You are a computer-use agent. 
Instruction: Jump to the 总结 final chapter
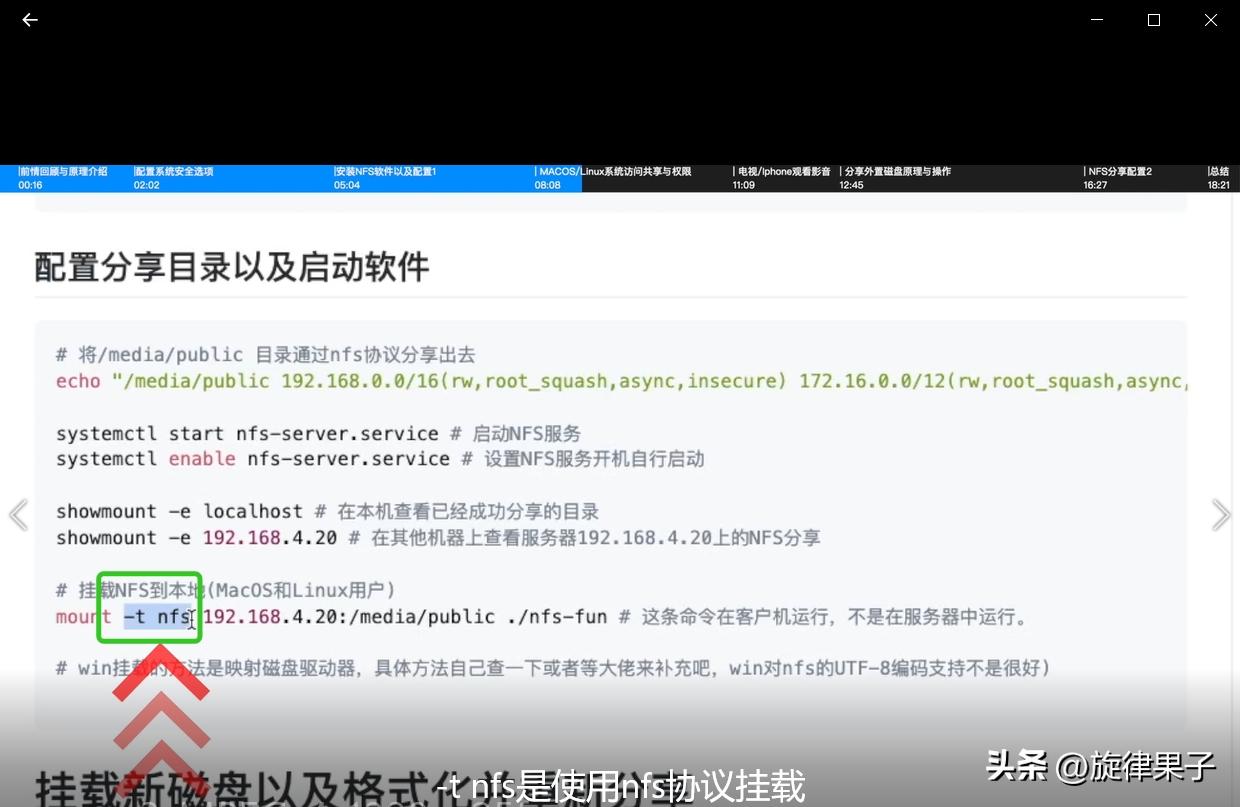(x=1218, y=178)
